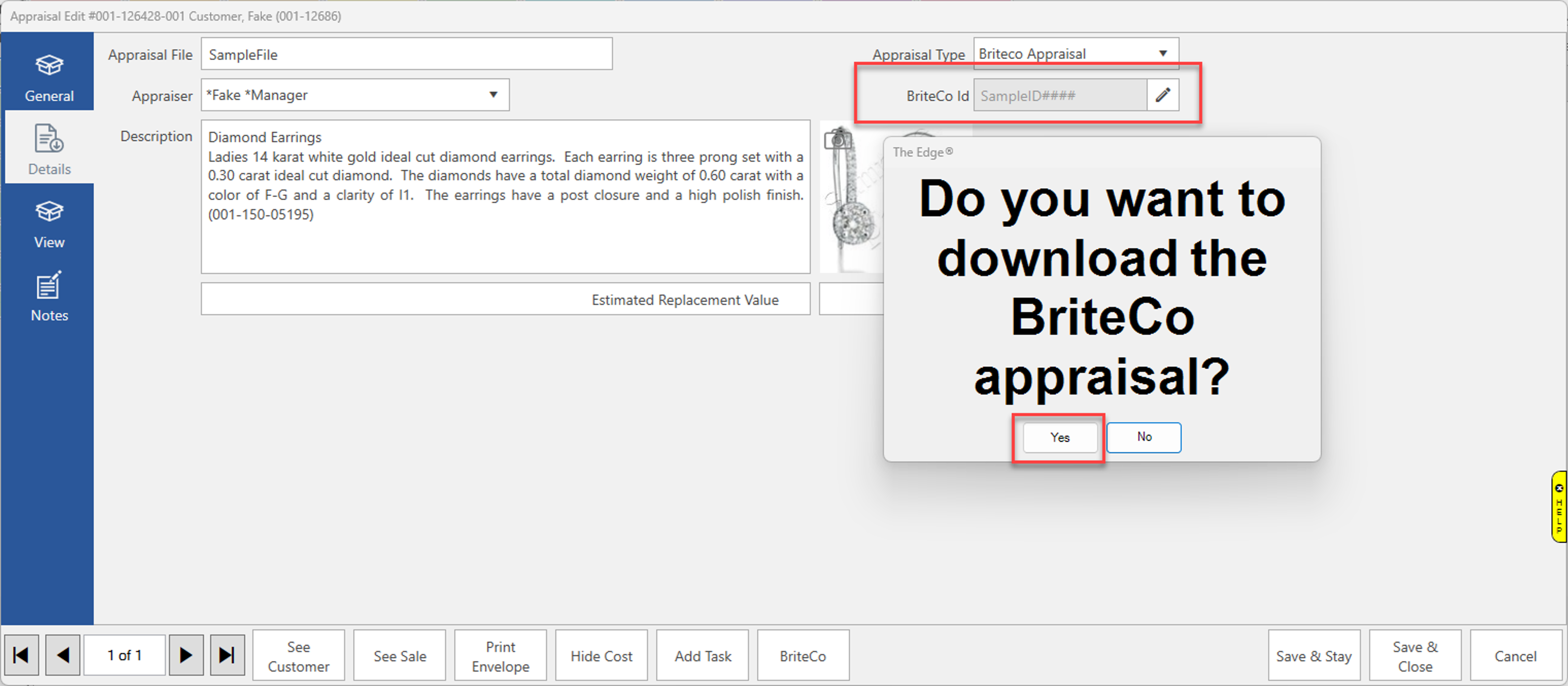Expand the Appraisal Type dropdown
Viewport: 1568px width, 686px height.
pyautogui.click(x=1162, y=54)
